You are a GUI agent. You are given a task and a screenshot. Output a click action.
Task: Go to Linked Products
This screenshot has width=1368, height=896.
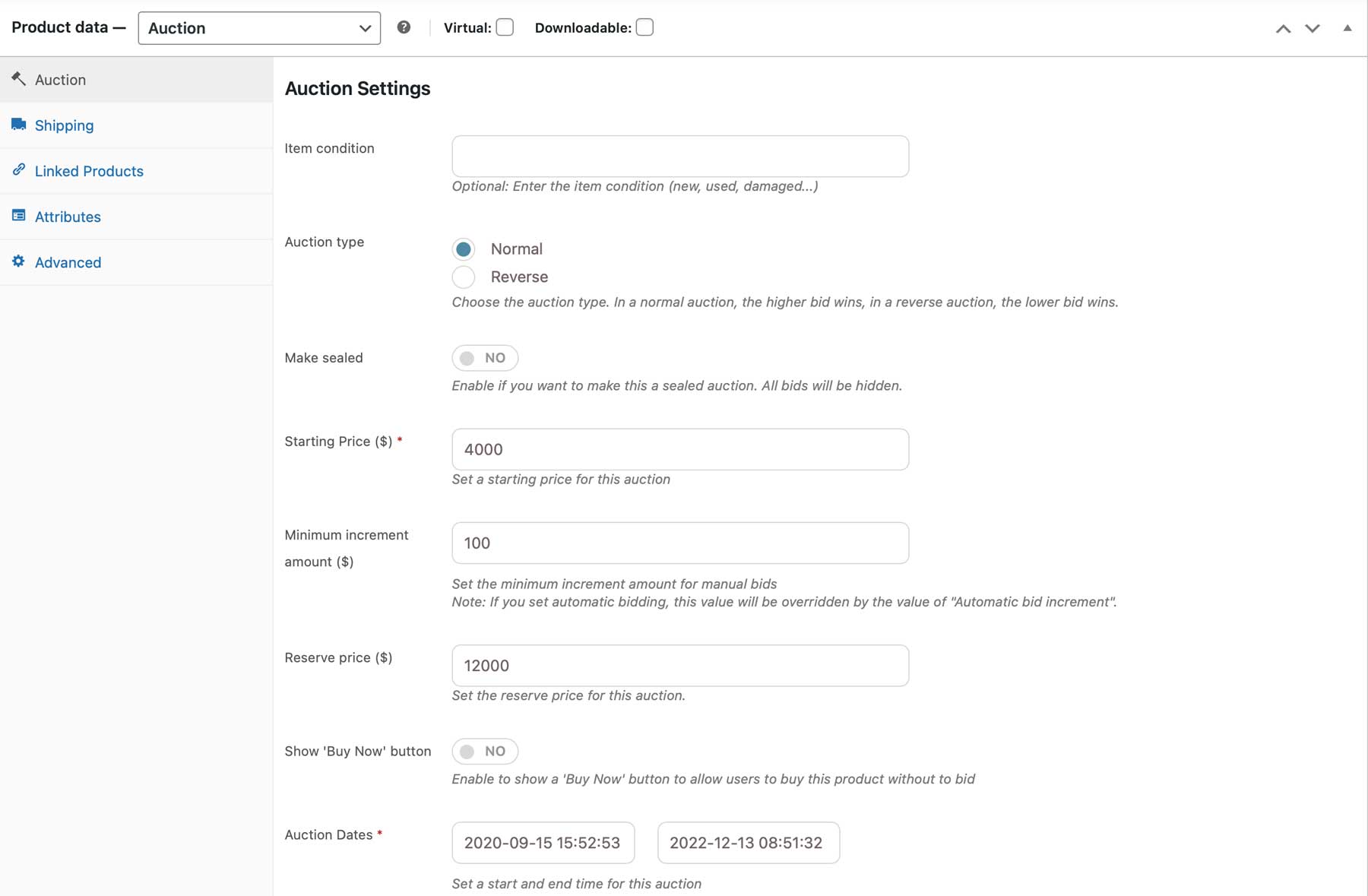[x=89, y=170]
